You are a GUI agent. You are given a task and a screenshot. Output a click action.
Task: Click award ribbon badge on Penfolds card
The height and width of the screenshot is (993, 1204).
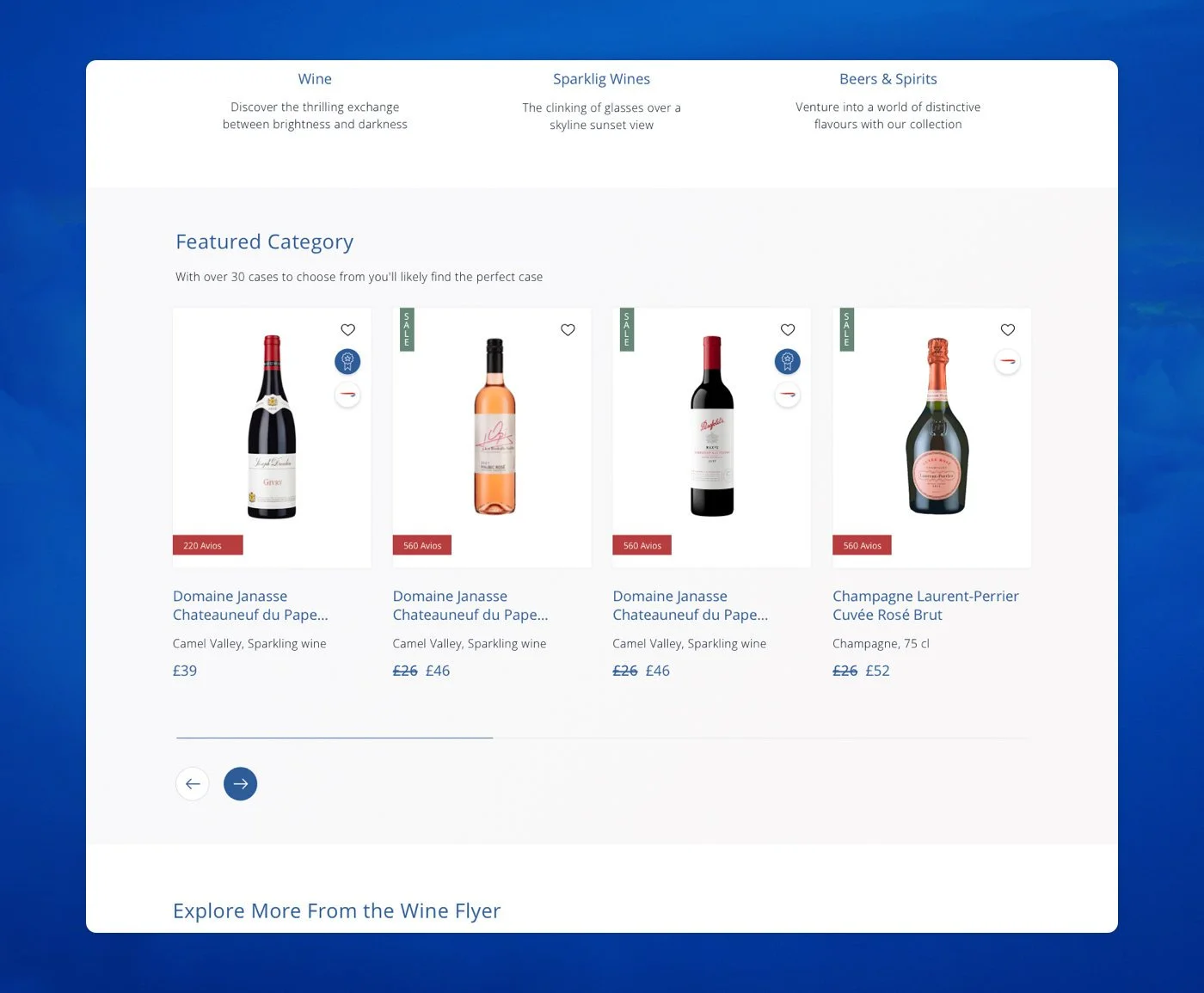pos(788,362)
